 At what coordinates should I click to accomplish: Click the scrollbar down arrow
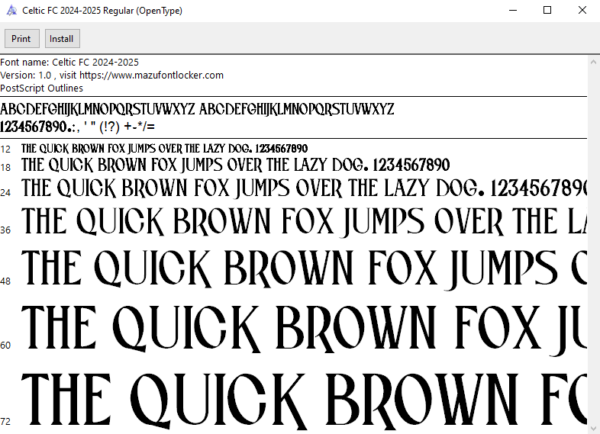[593, 428]
